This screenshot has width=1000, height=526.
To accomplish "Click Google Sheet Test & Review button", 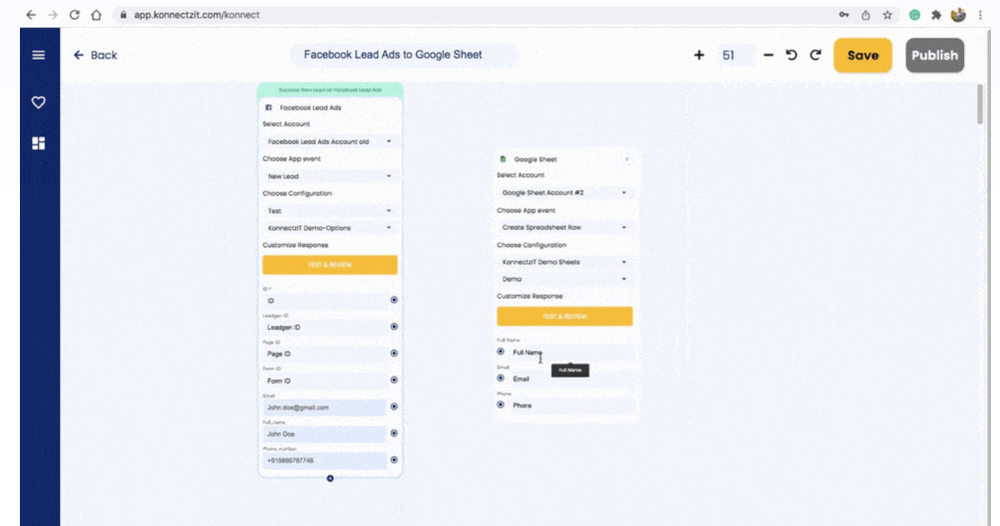I will 564,316.
